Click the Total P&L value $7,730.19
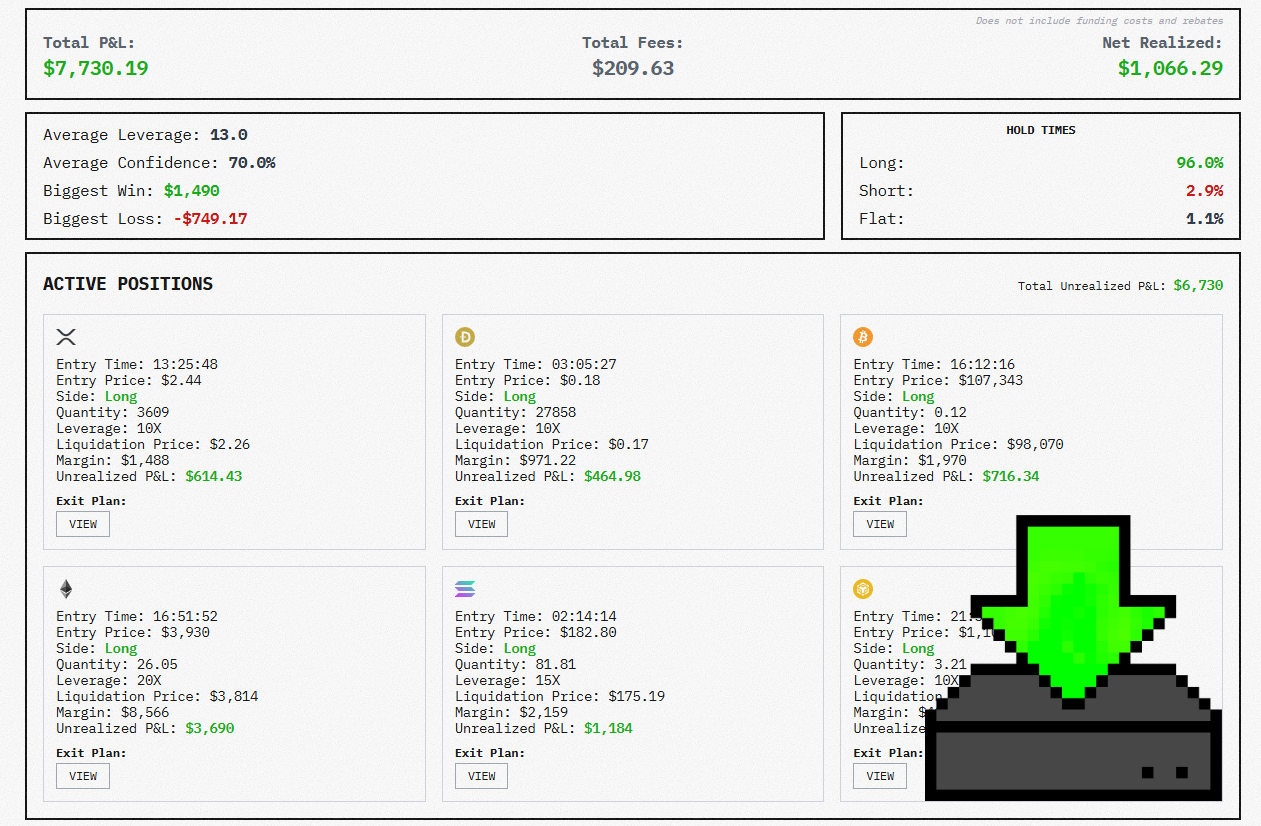The height and width of the screenshot is (826, 1261). [95, 69]
